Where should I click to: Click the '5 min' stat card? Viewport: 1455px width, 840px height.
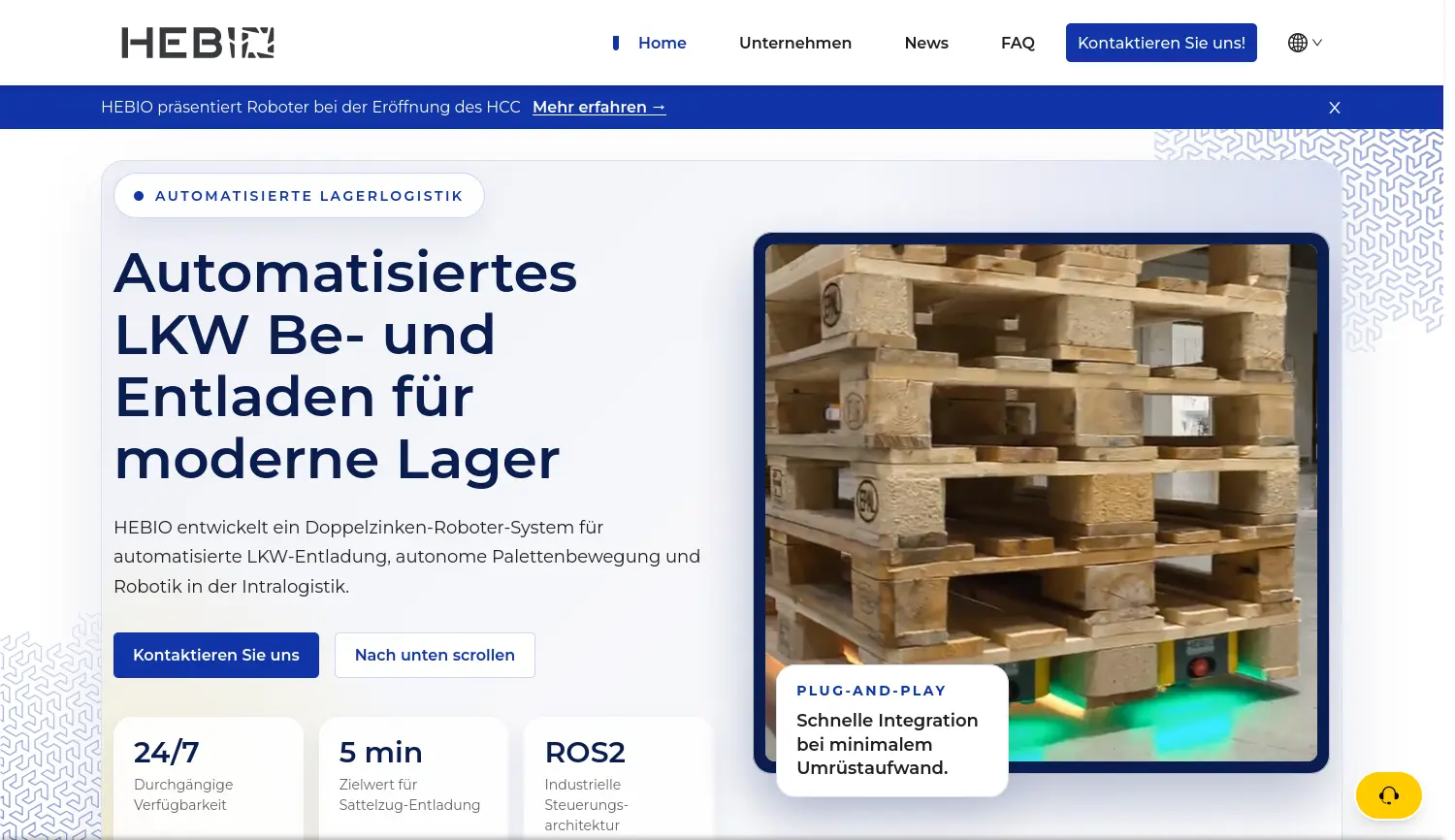coord(413,778)
